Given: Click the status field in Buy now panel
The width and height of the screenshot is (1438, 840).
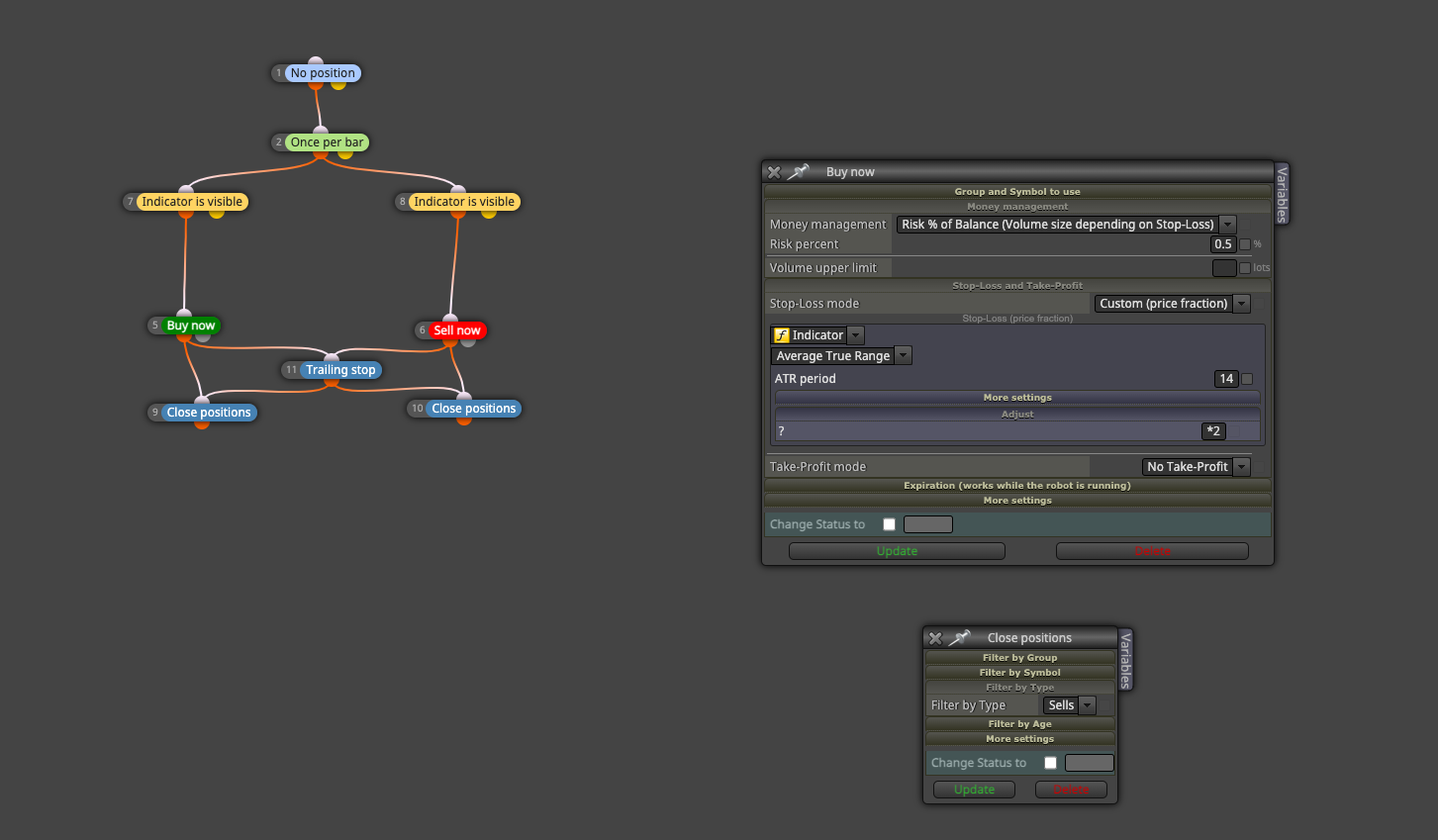Looking at the screenshot, I should 928,524.
